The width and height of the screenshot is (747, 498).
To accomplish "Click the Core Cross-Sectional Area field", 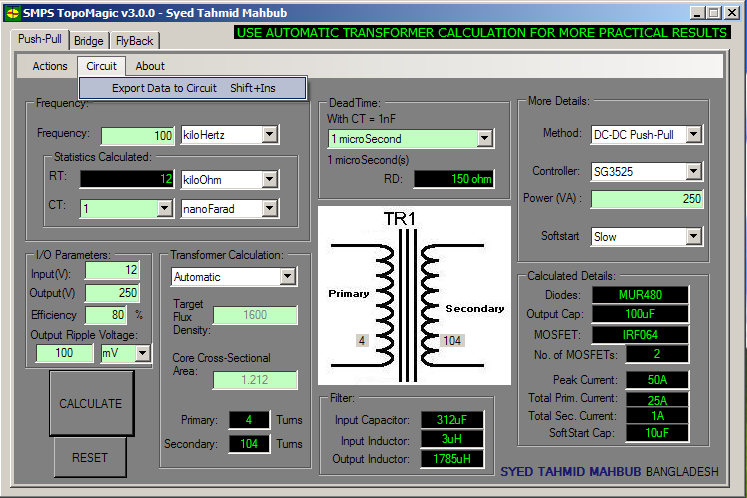I will click(255, 380).
